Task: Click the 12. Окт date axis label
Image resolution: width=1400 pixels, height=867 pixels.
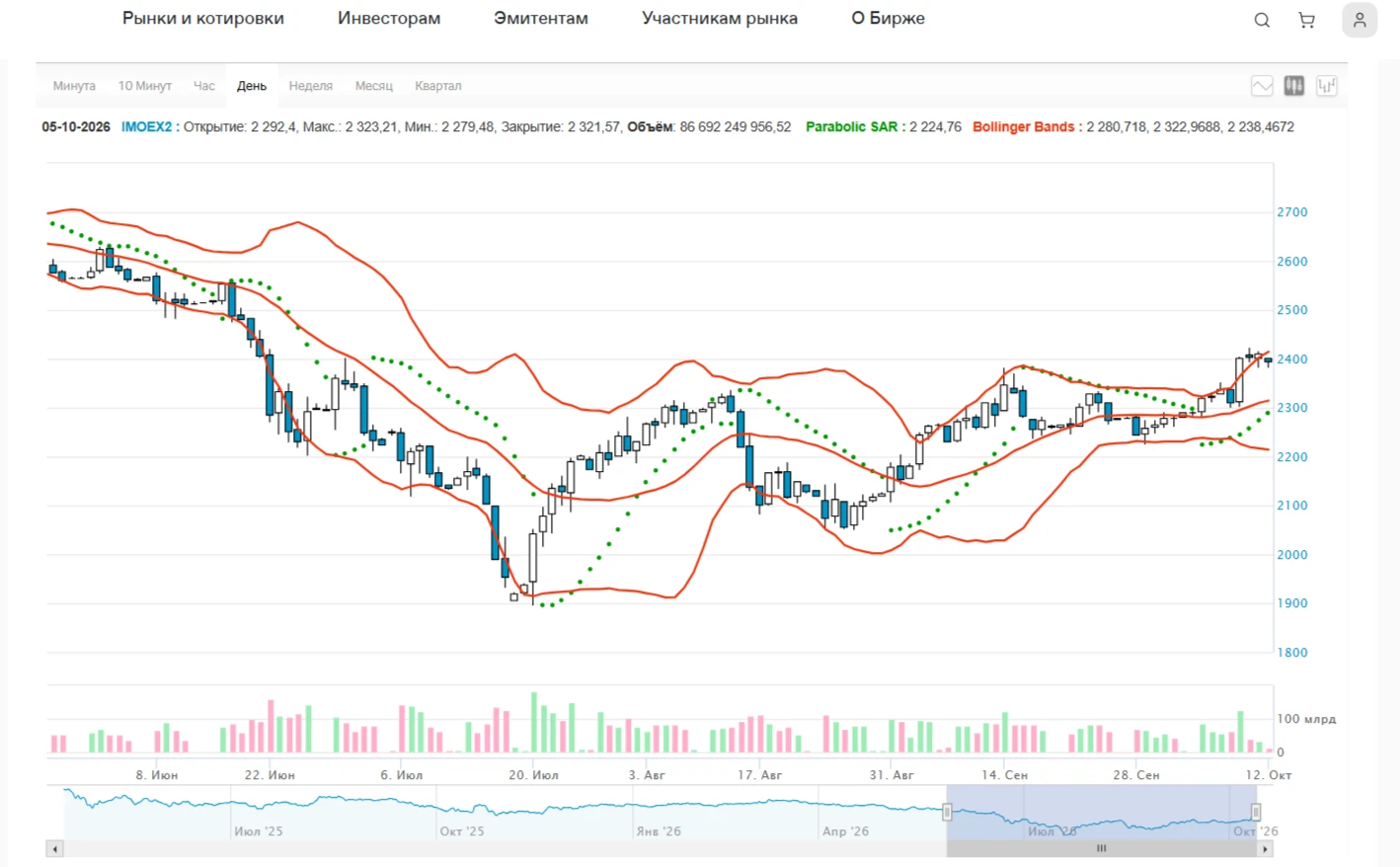Action: coord(1269,775)
